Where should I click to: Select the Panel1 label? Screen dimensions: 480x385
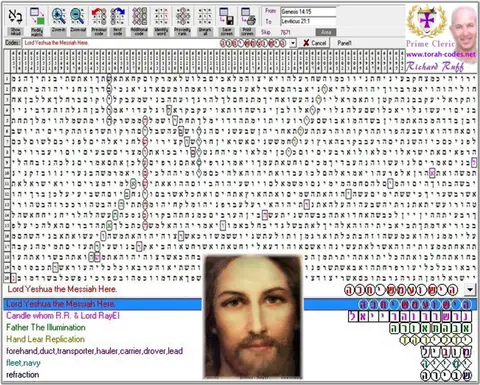pos(344,43)
